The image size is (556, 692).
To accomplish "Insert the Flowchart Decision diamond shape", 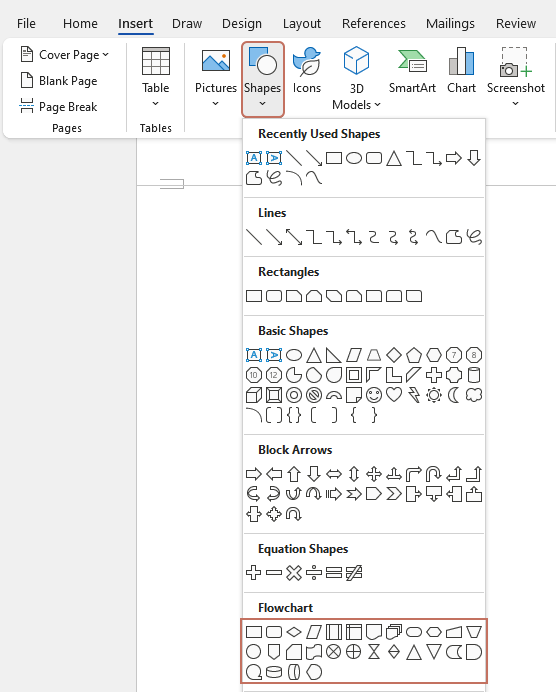I will point(294,632).
